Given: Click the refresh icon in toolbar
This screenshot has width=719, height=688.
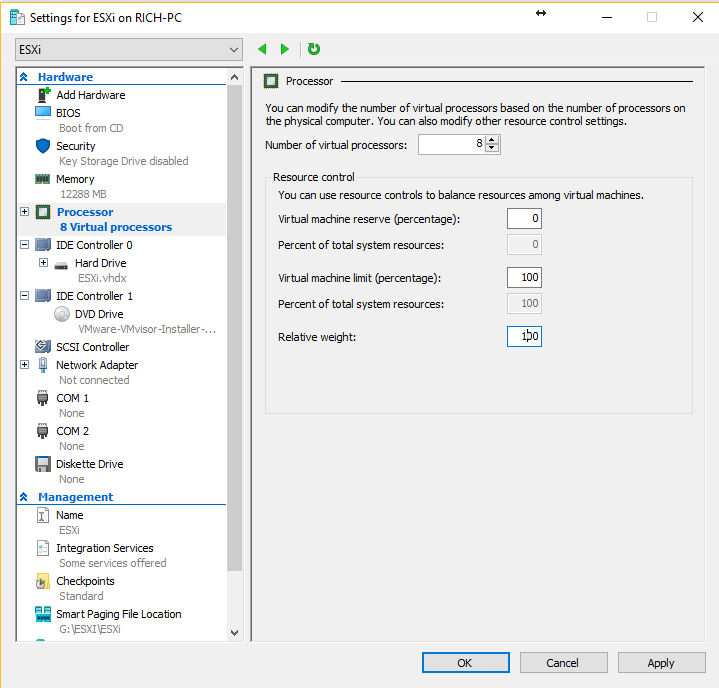Looking at the screenshot, I should 314,49.
